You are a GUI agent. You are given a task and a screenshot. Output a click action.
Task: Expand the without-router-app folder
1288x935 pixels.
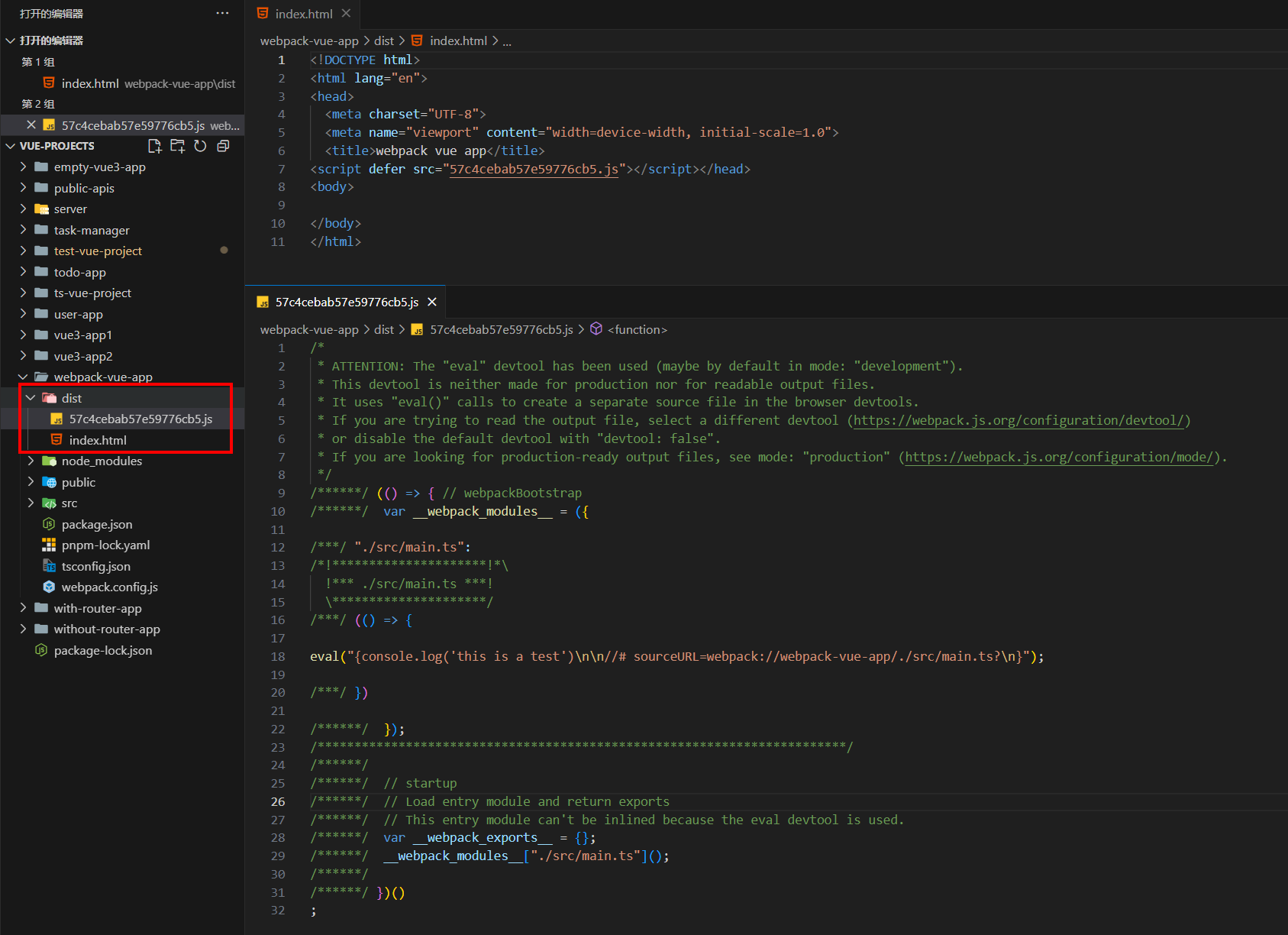click(x=23, y=629)
